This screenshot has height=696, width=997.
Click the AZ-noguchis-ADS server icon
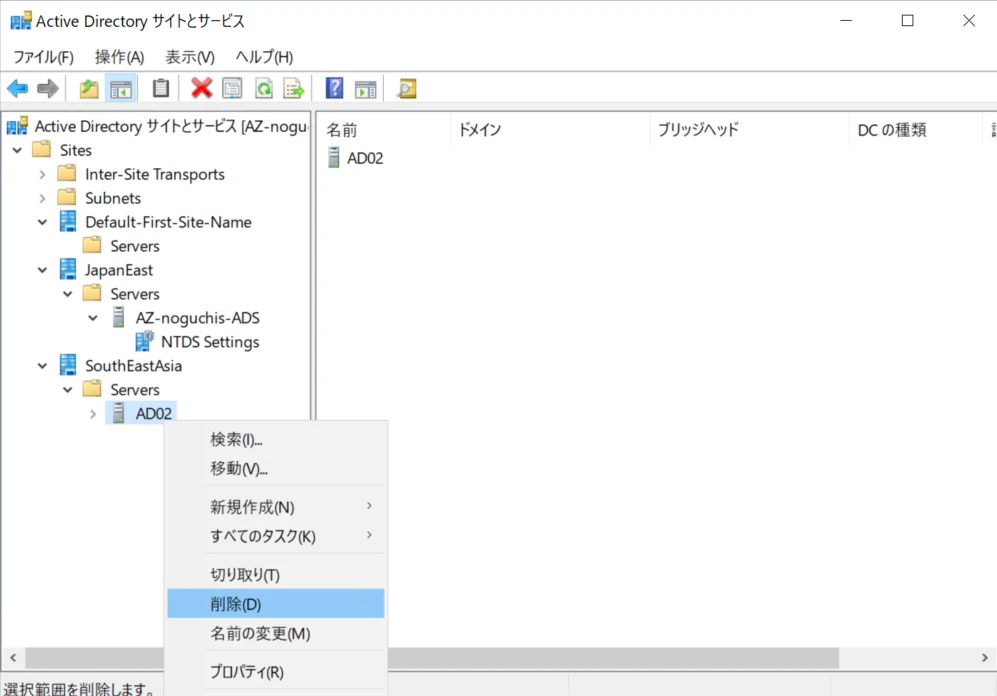(x=118, y=317)
